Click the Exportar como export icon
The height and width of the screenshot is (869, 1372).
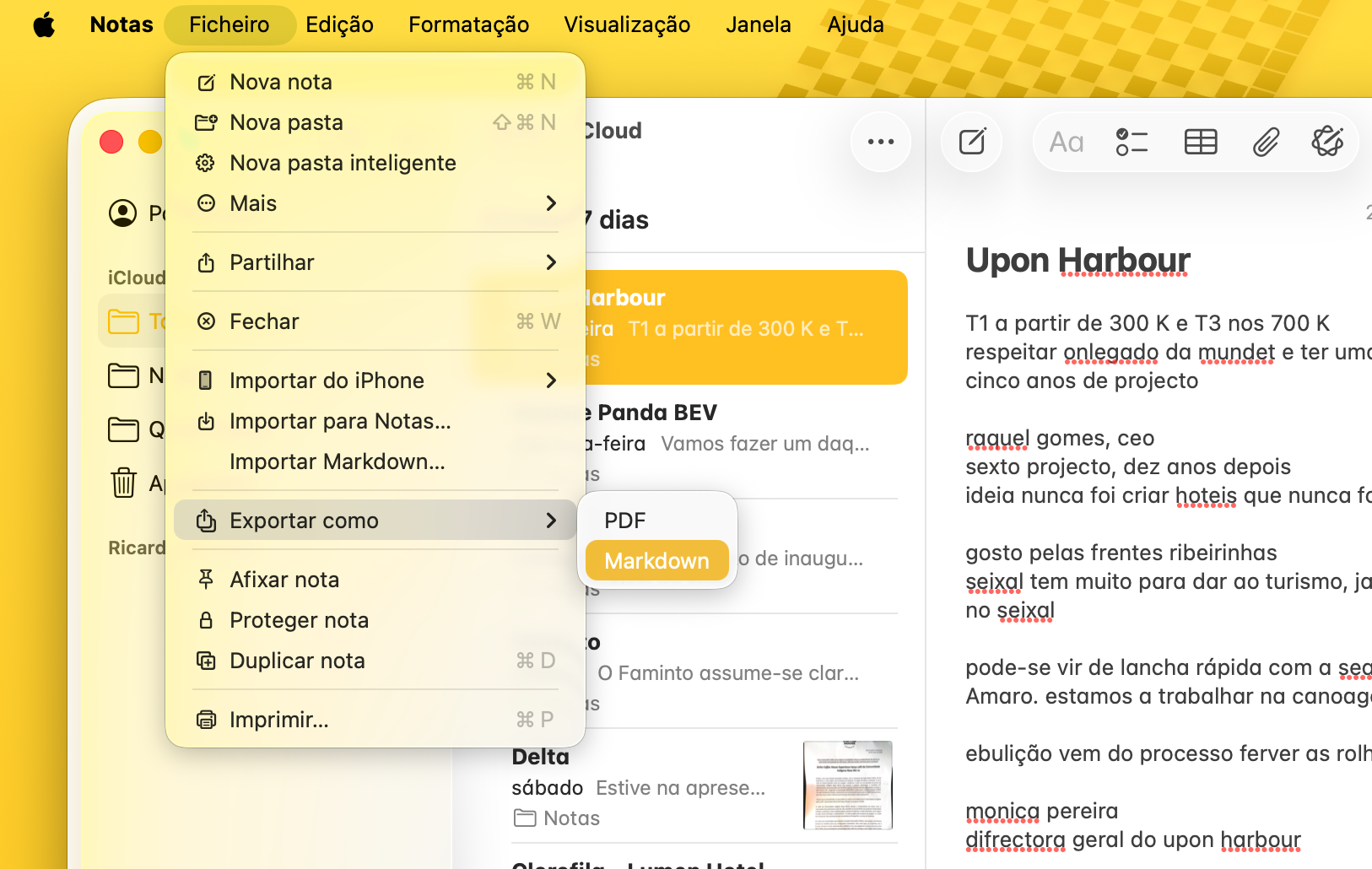206,521
